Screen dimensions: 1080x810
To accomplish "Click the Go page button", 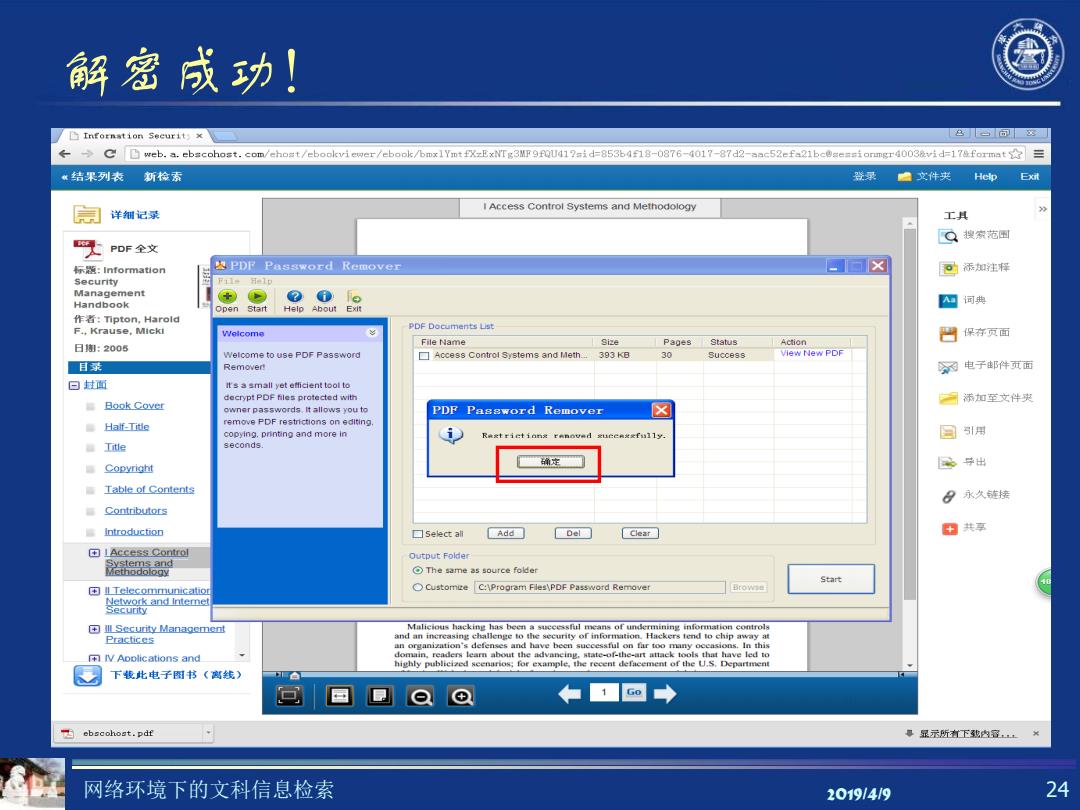I will (x=634, y=692).
